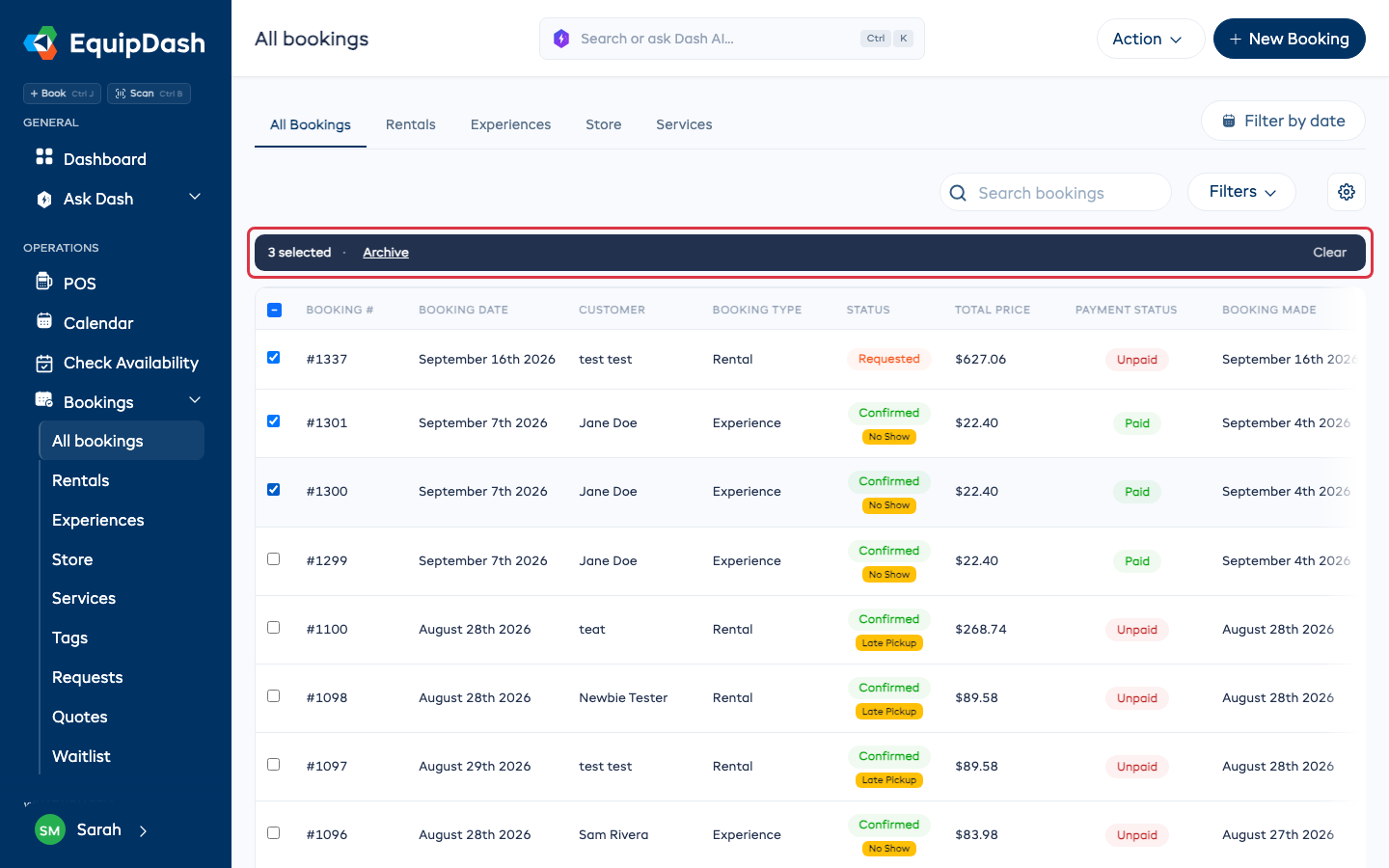Image resolution: width=1389 pixels, height=868 pixels.
Task: Toggle the header select-all checkbox
Action: click(275, 310)
